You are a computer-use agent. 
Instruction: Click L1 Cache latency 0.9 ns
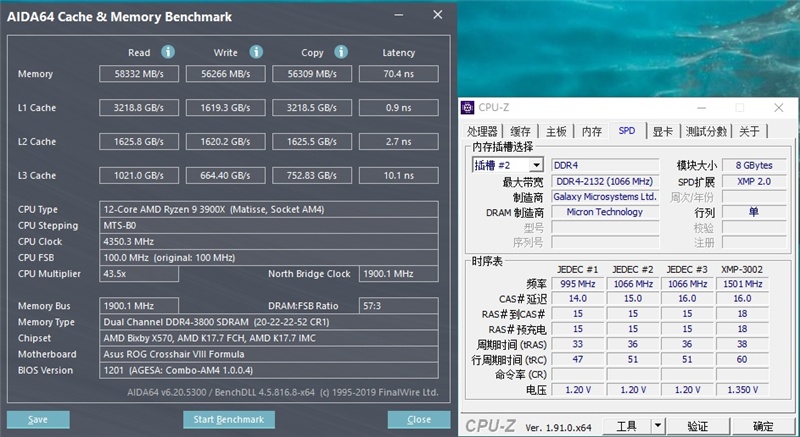pos(398,108)
